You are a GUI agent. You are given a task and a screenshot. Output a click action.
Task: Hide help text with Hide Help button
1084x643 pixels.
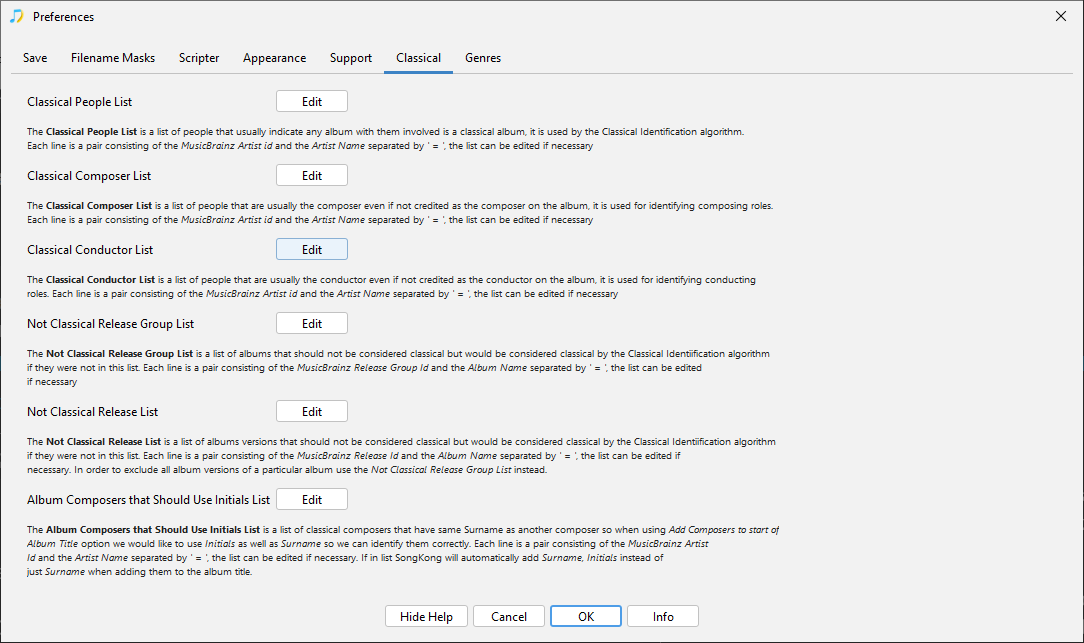point(426,617)
